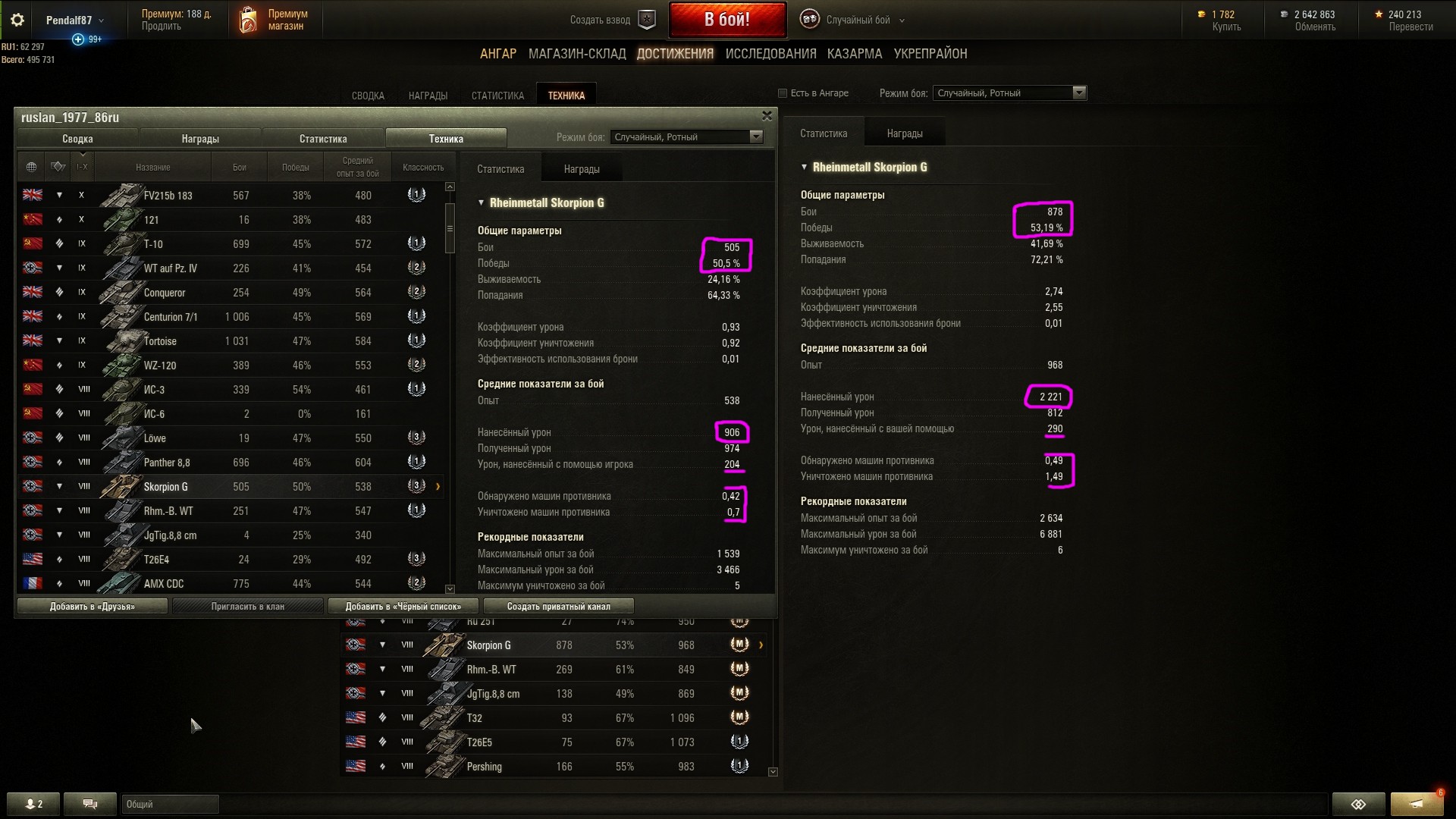This screenshot has height=819, width=1456.
Task: Sort vehicle list by nation globe icon
Action: tap(31, 167)
